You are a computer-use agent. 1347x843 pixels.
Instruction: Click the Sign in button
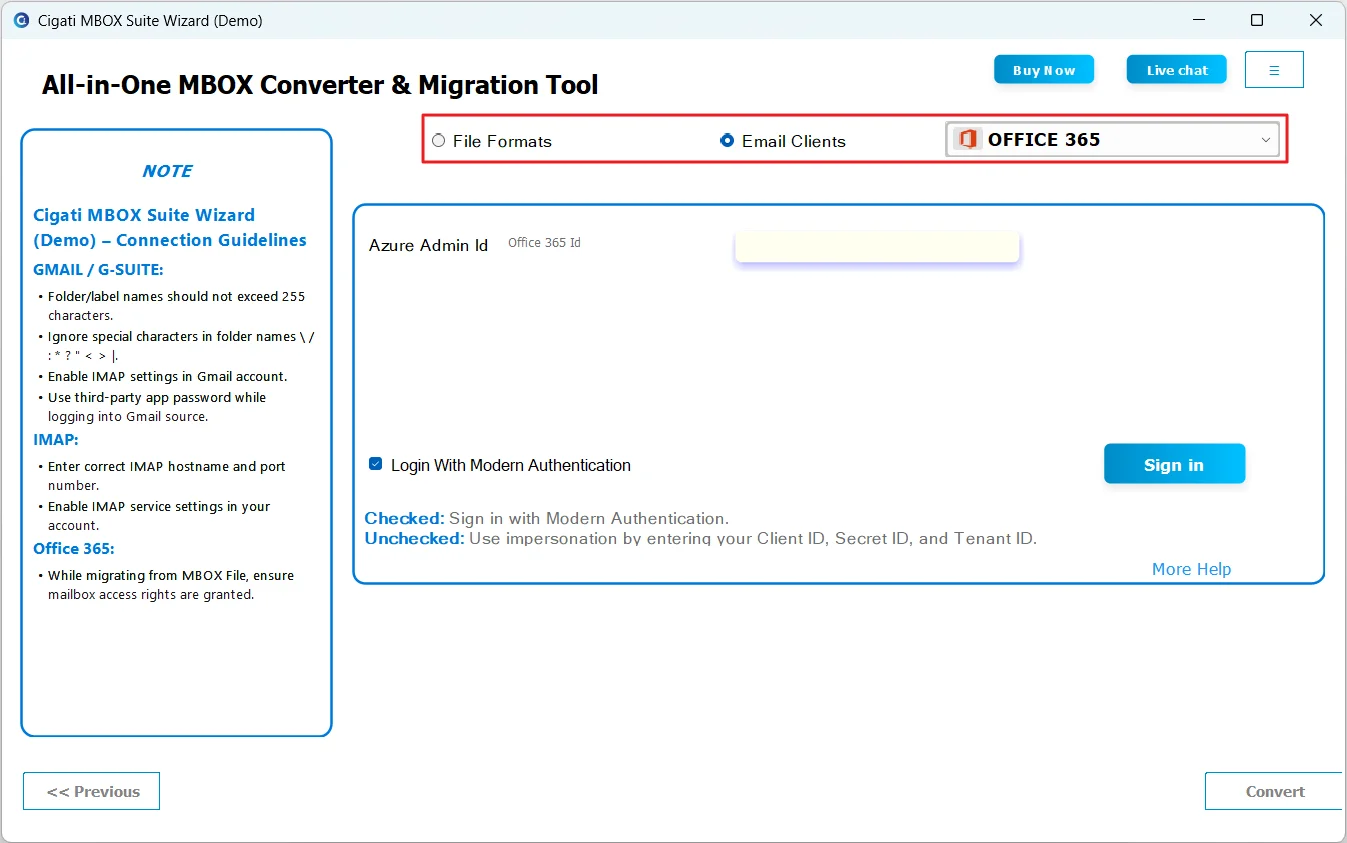click(x=1174, y=464)
